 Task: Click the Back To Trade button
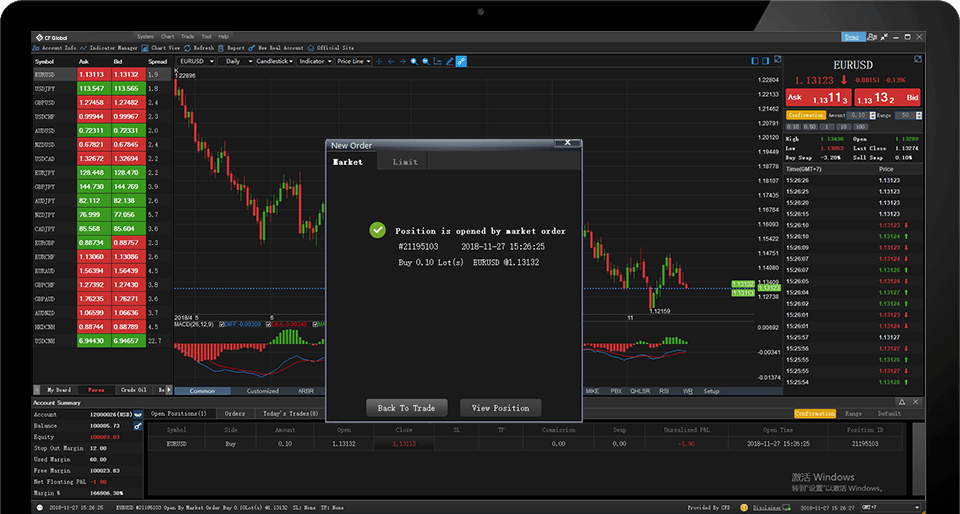(x=406, y=407)
